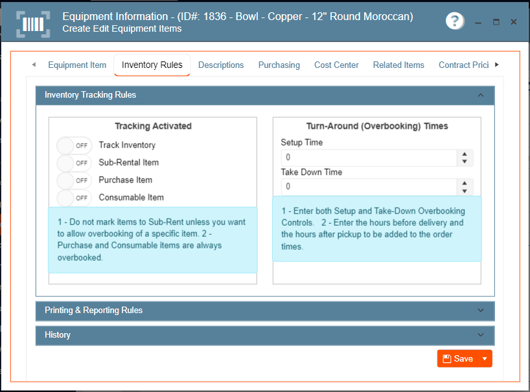The height and width of the screenshot is (392, 530).
Task: Expand the Printing & Reporting Rules section
Action: [480, 311]
